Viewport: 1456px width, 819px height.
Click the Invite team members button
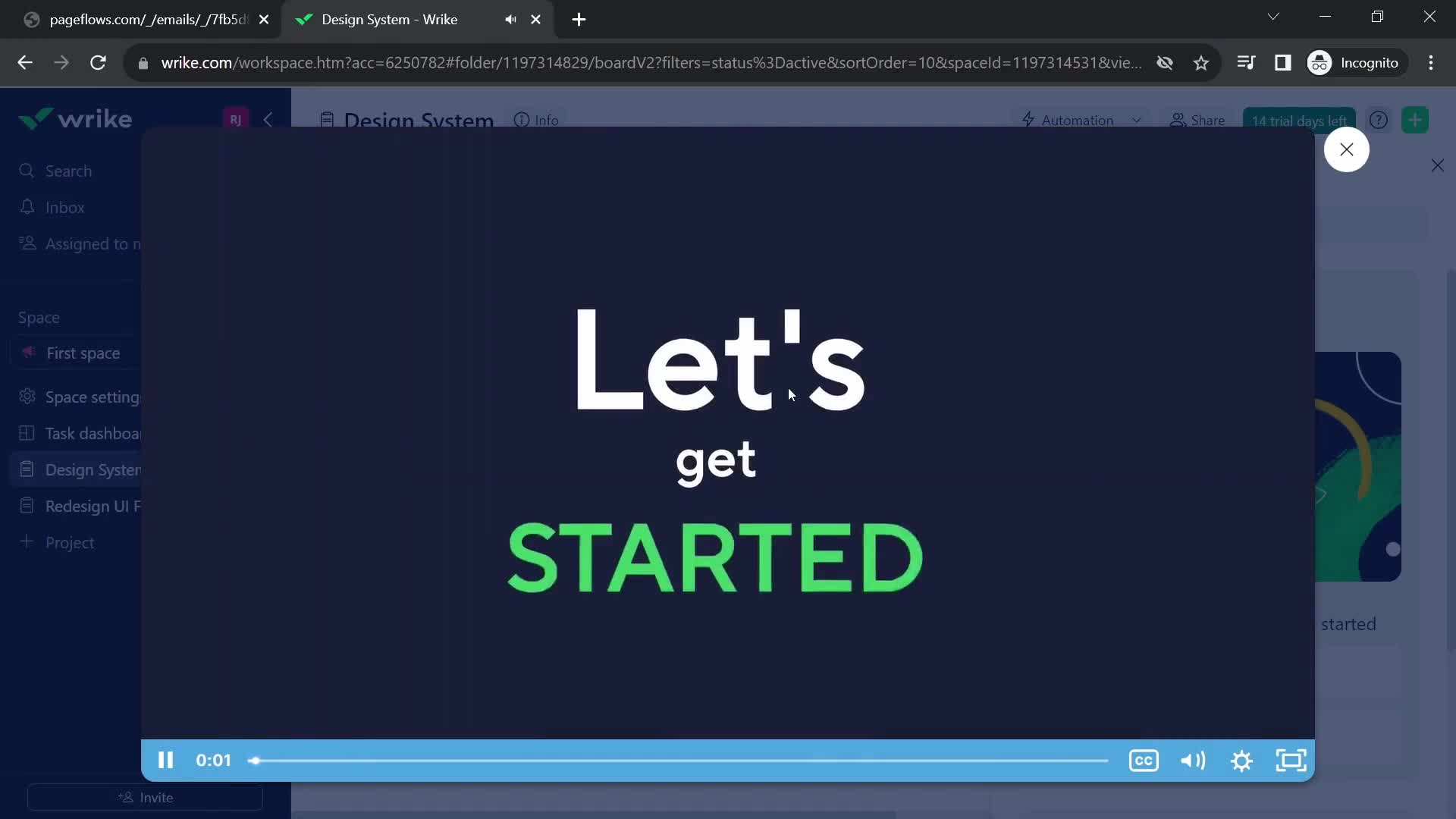pyautogui.click(x=146, y=797)
